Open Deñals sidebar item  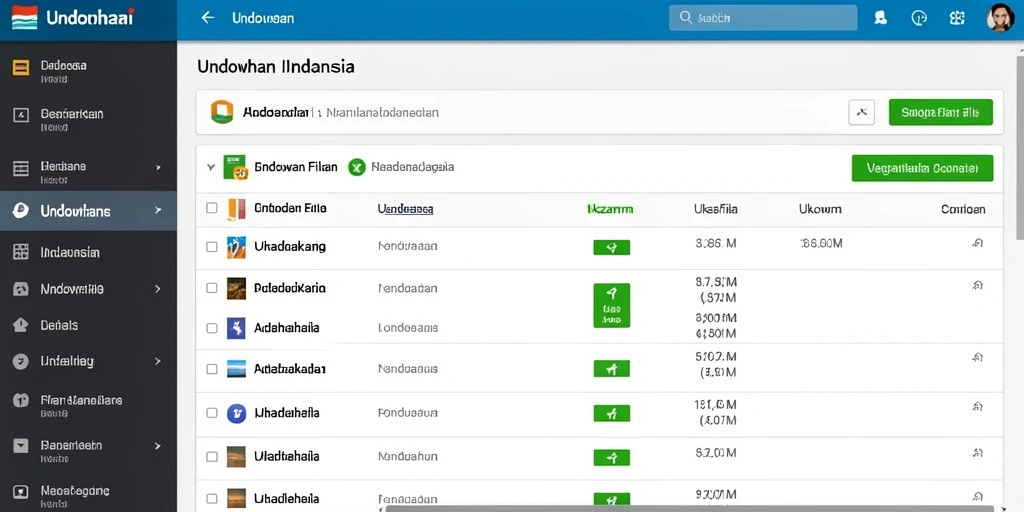click(88, 325)
